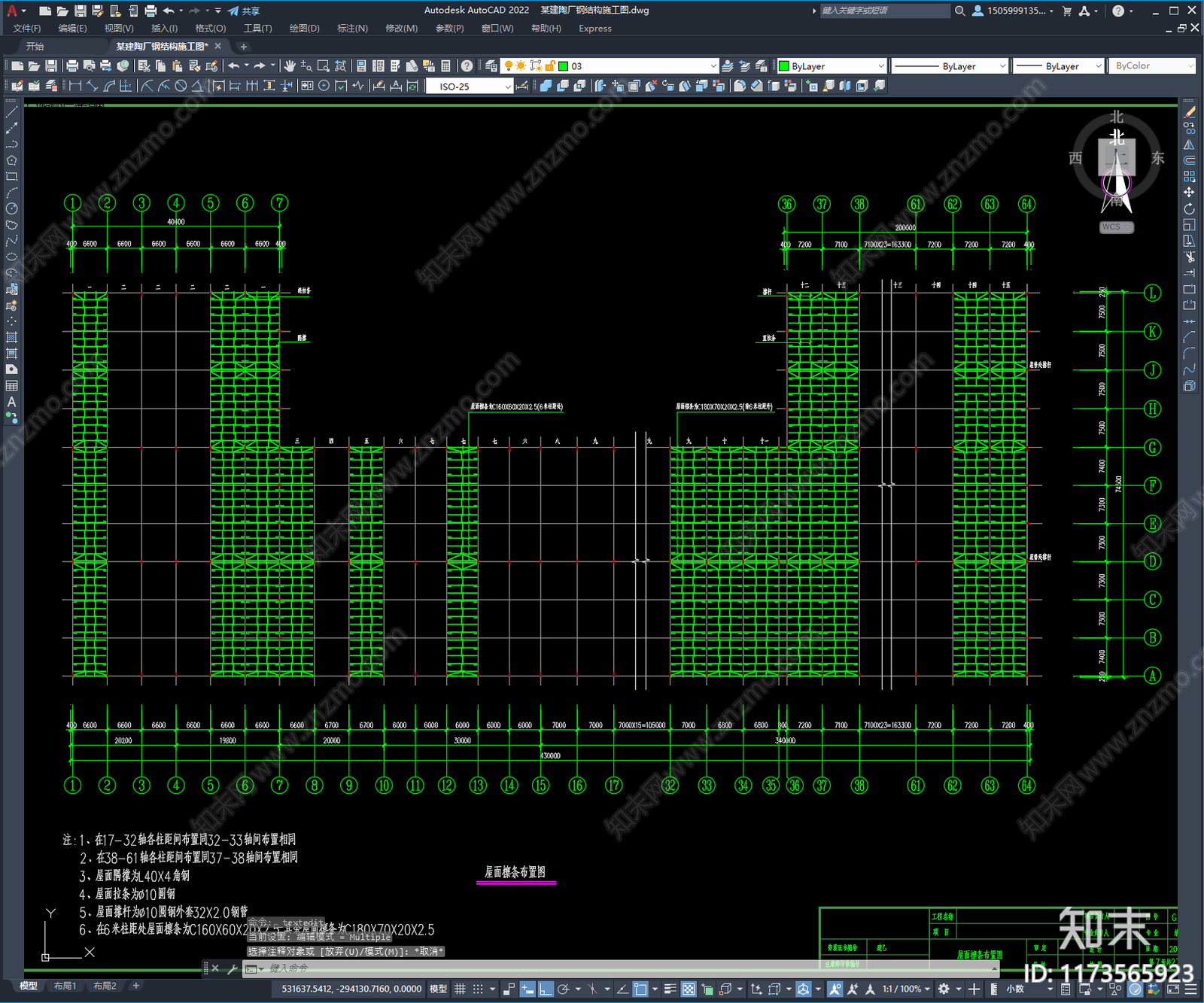The height and width of the screenshot is (1003, 1204).
Task: Select the Mirror modify tool
Action: (x=1189, y=144)
